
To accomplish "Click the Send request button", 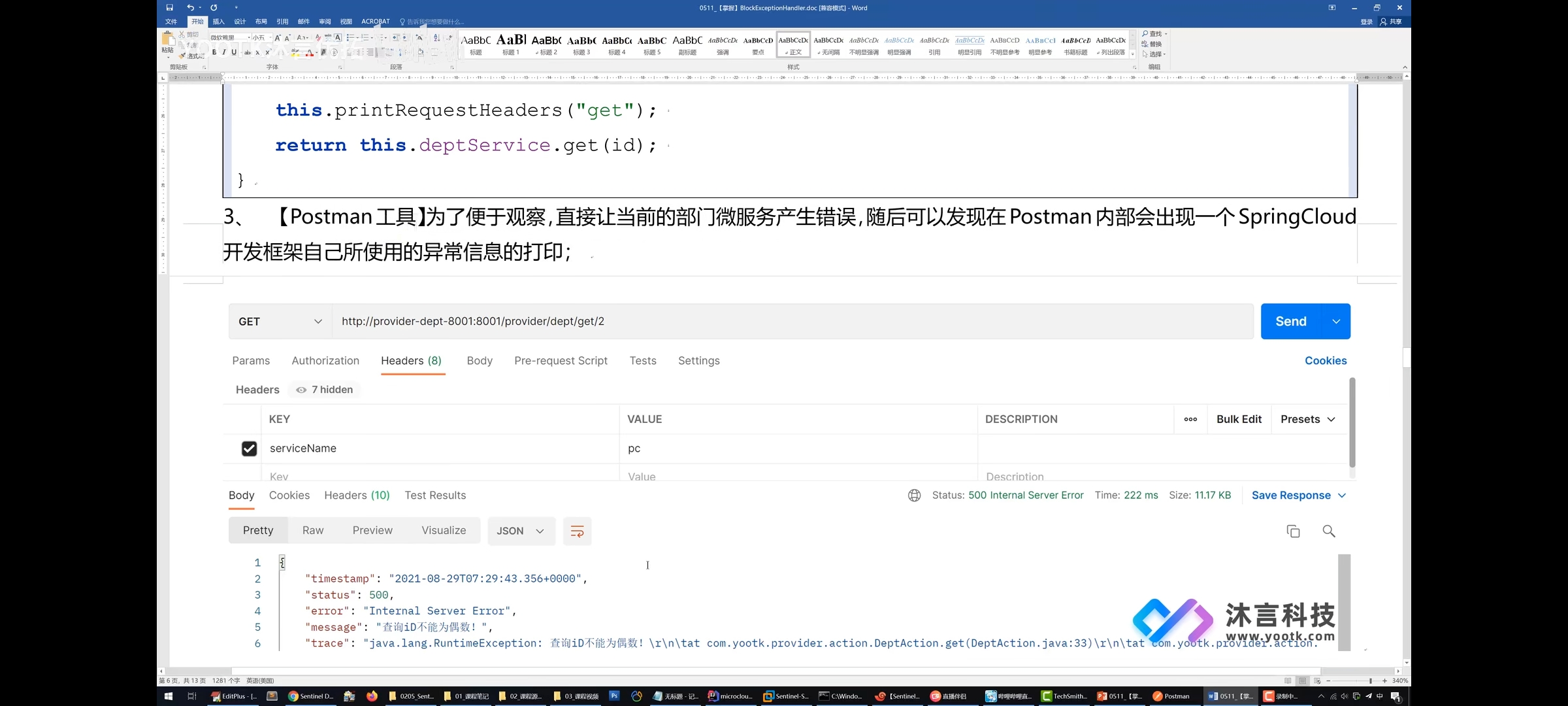I will pyautogui.click(x=1291, y=321).
